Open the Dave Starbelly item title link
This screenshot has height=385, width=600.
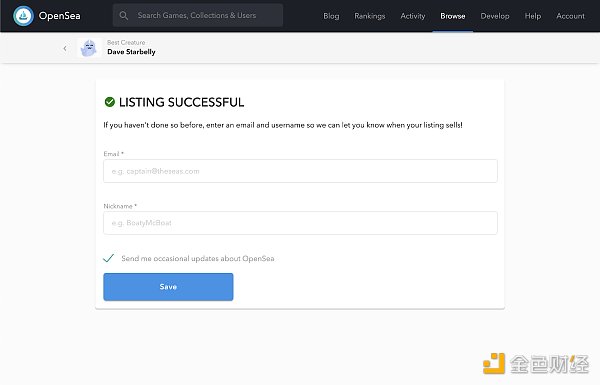pyautogui.click(x=131, y=52)
